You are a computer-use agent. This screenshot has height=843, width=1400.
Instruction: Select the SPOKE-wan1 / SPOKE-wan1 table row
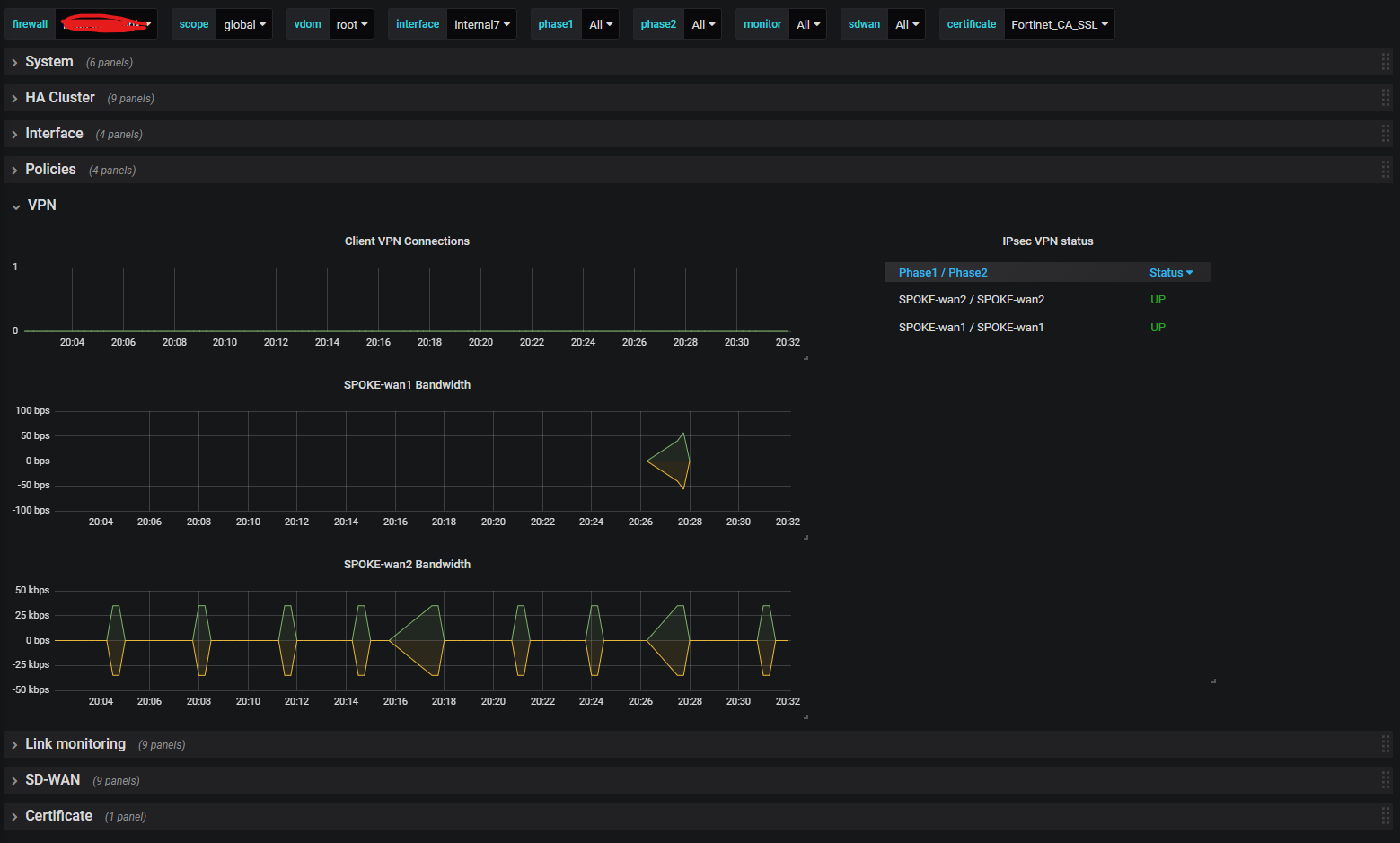click(x=971, y=328)
